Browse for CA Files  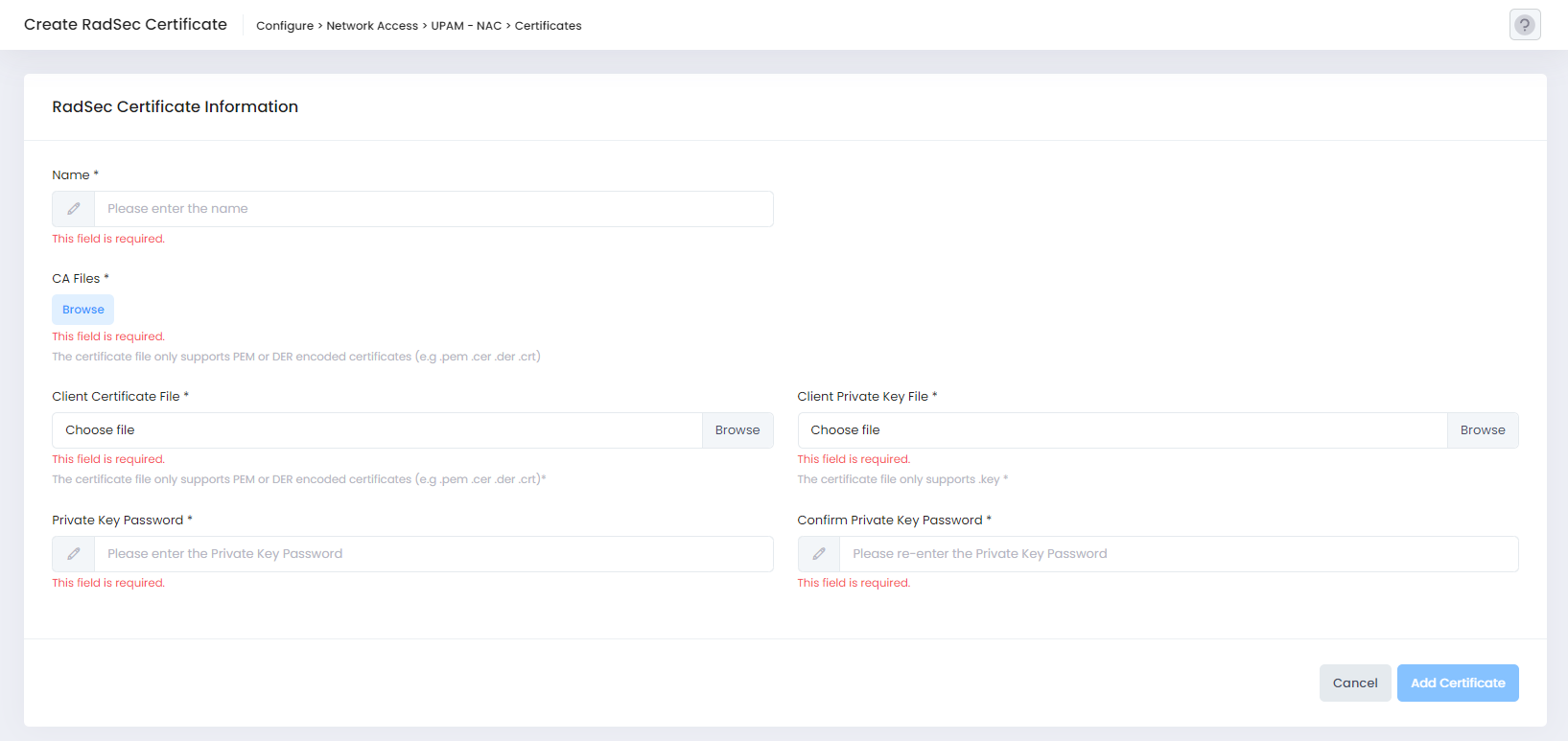[x=83, y=310]
